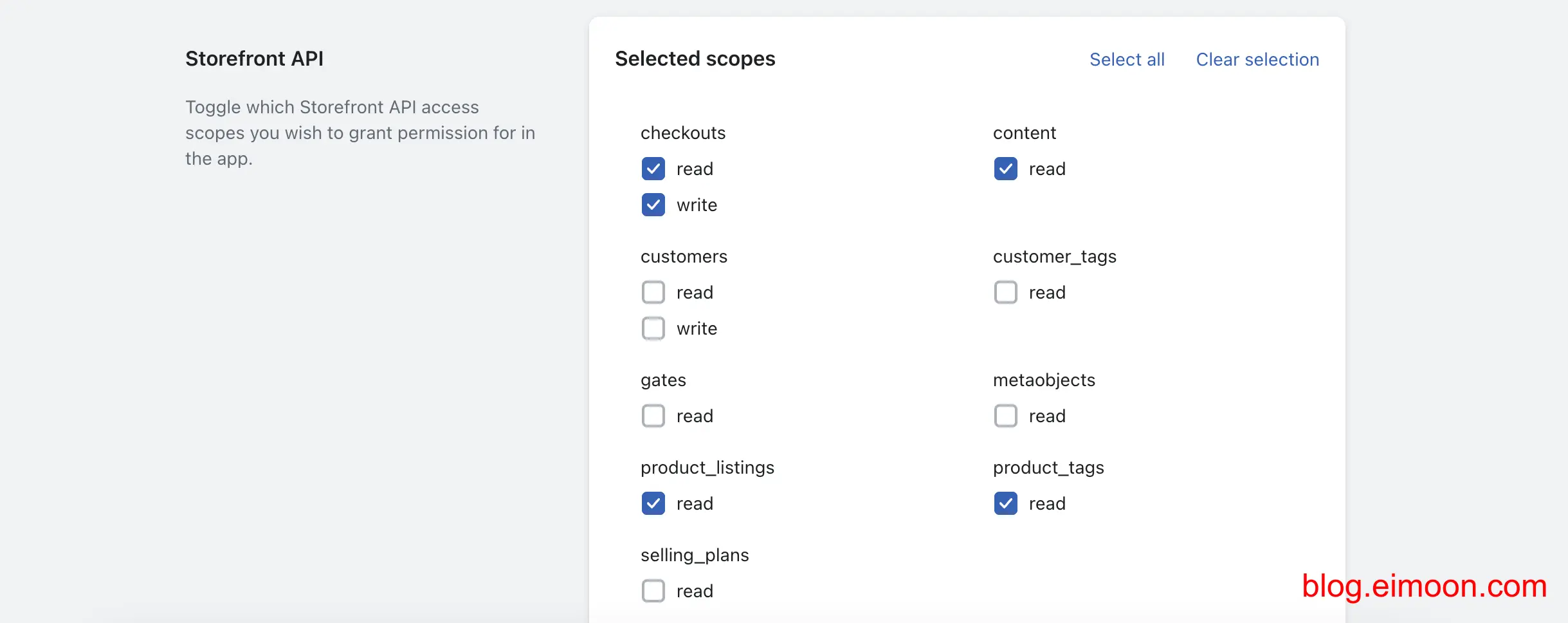The width and height of the screenshot is (1568, 623).
Task: Check the customer_tags read checkbox
Action: pos(1005,292)
